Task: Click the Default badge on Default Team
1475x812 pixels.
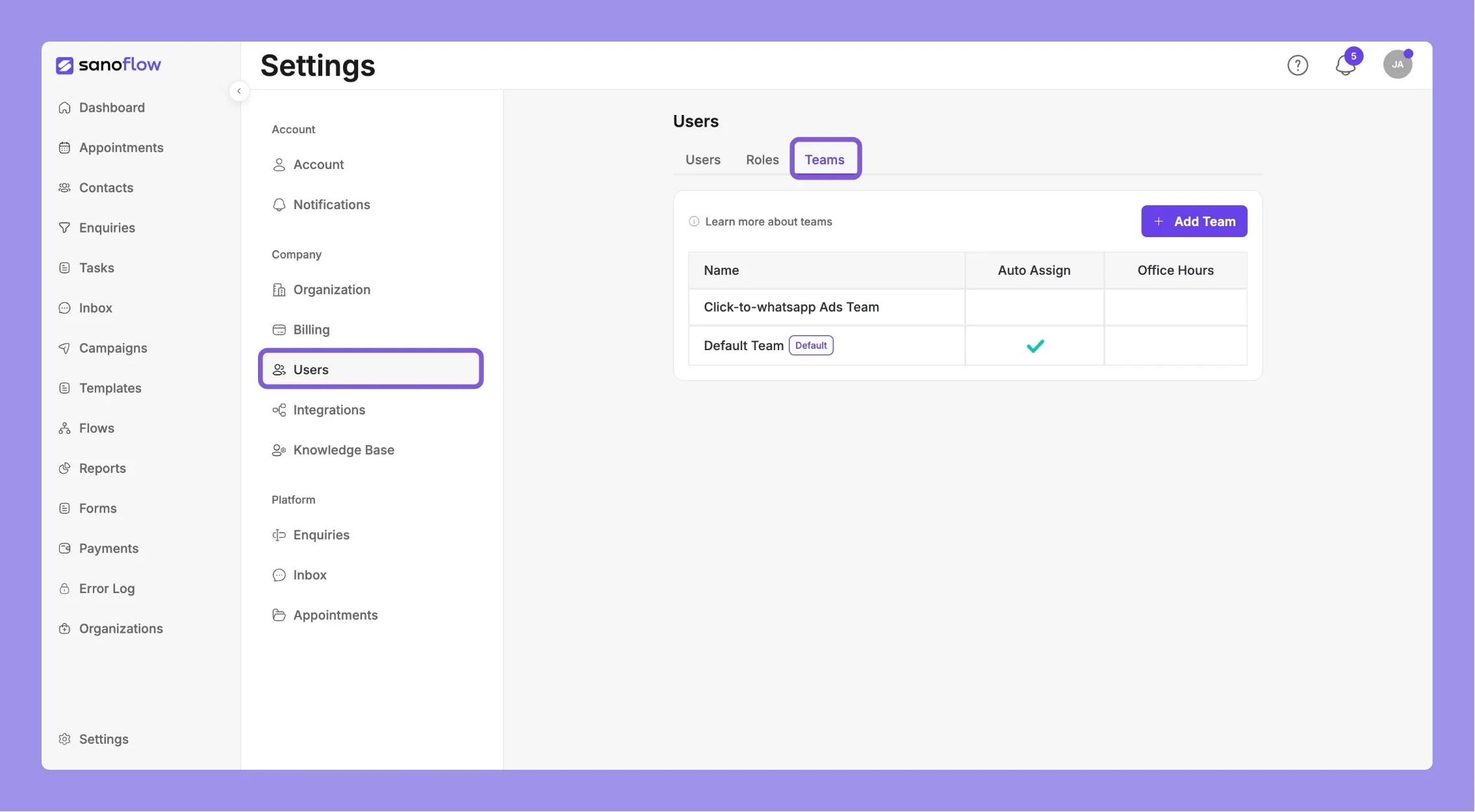Action: 811,346
